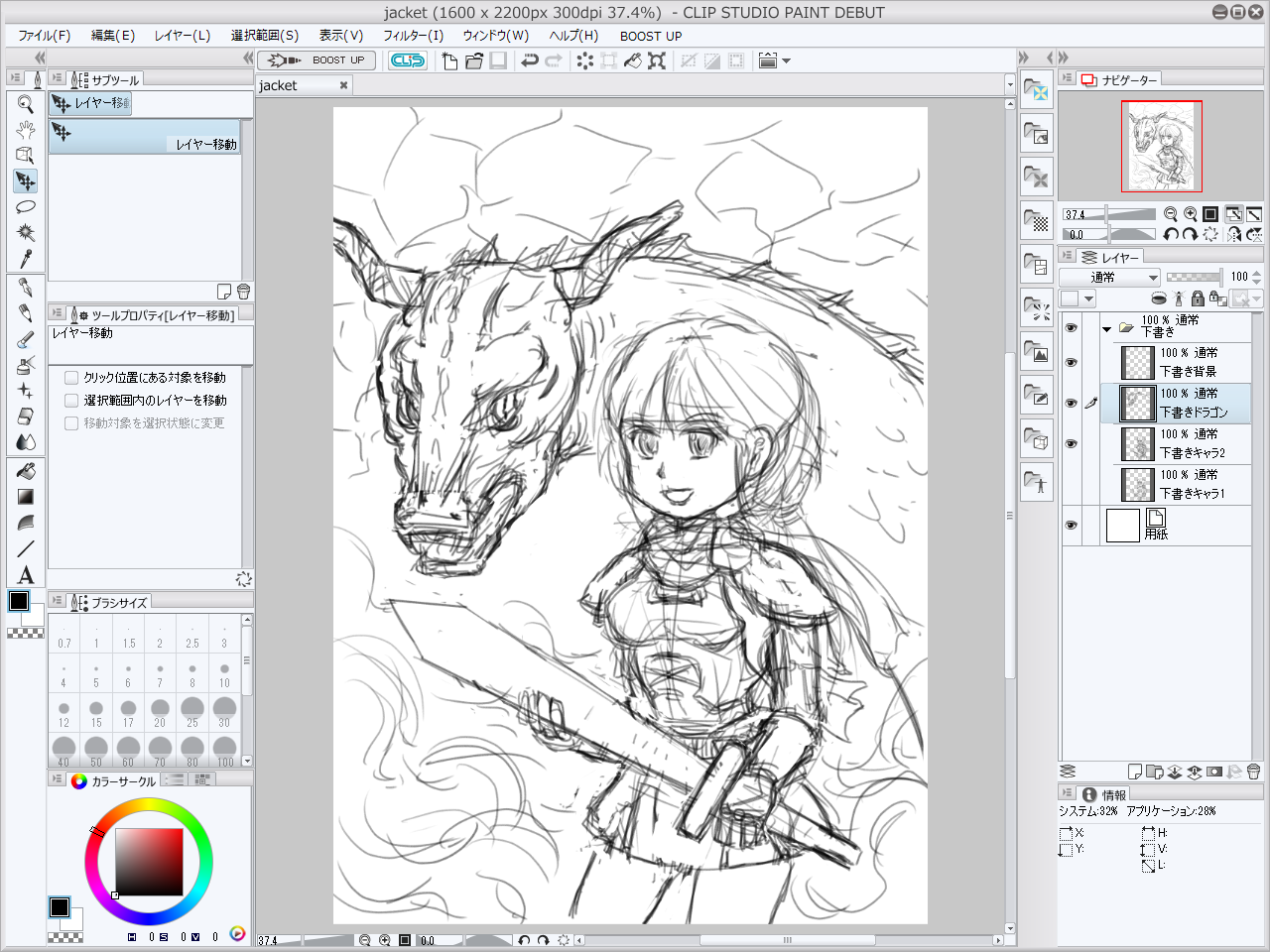The width and height of the screenshot is (1270, 952).
Task: Hide the 下書きキャラ2 layer
Action: (x=1072, y=444)
